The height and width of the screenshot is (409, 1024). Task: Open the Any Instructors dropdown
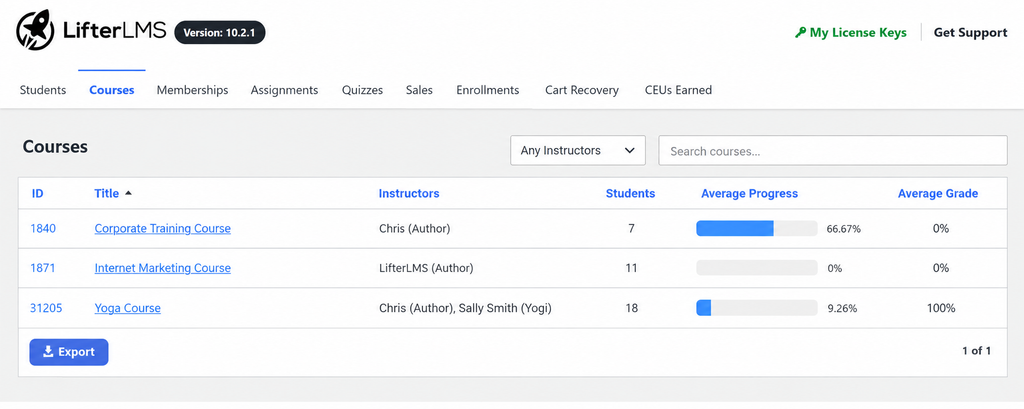[x=578, y=150]
